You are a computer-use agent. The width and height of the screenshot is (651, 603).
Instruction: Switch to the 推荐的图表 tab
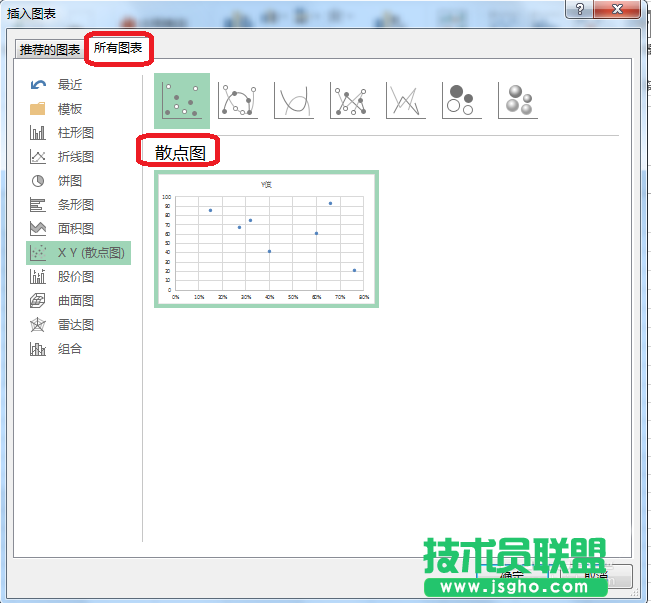[50, 50]
